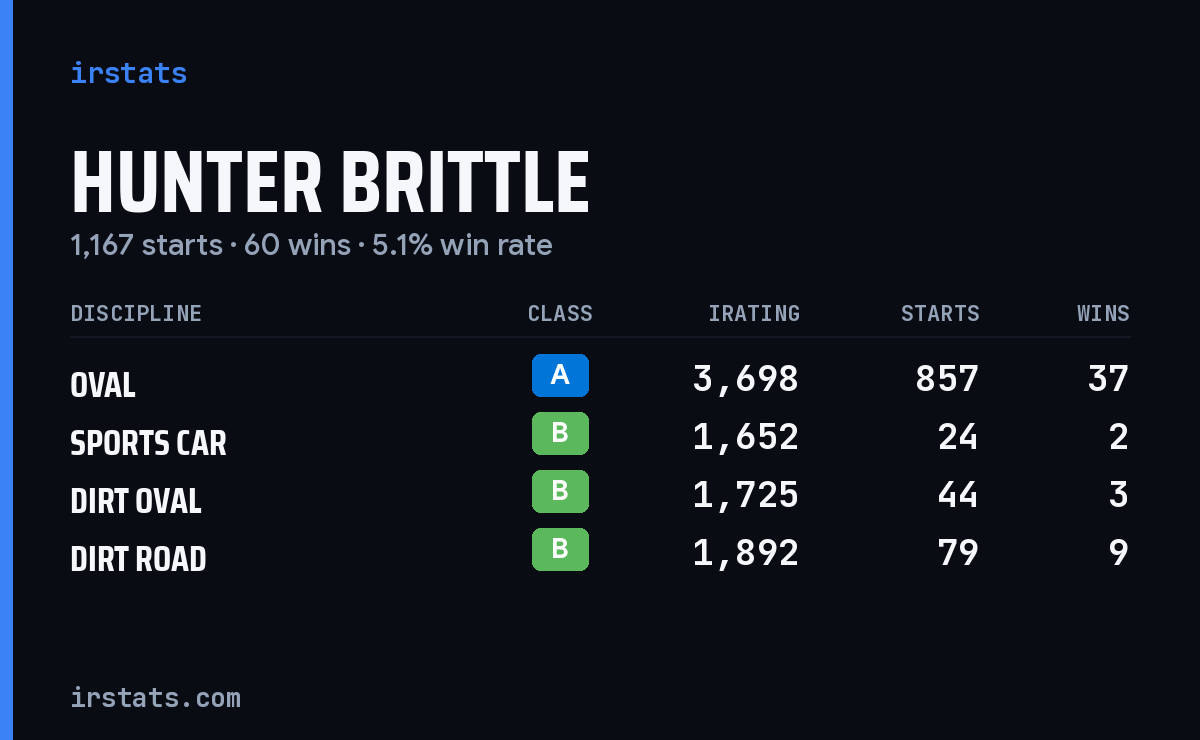The image size is (1200, 740).
Task: Click the Oval class A badge
Action: pos(560,375)
